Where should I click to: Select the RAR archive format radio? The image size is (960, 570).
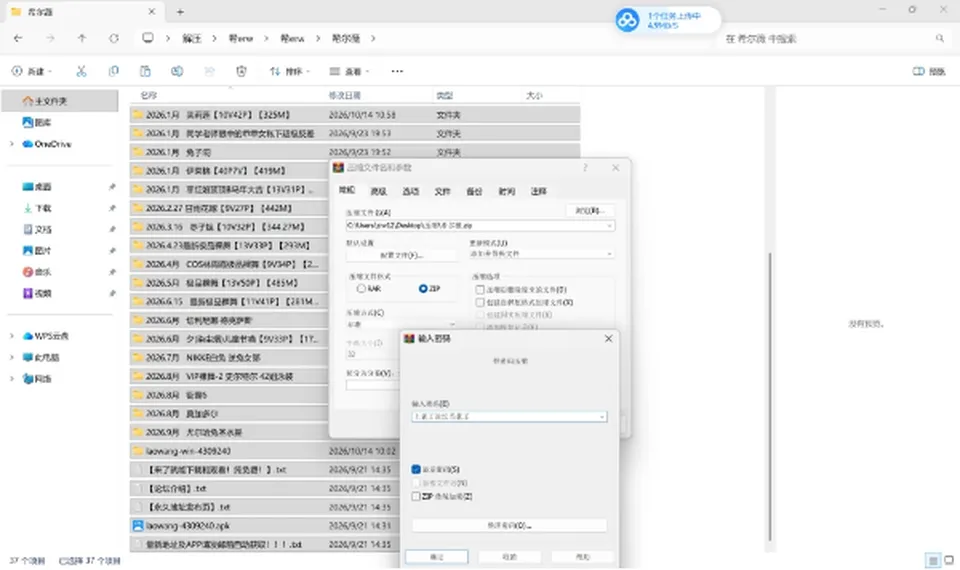point(361,288)
